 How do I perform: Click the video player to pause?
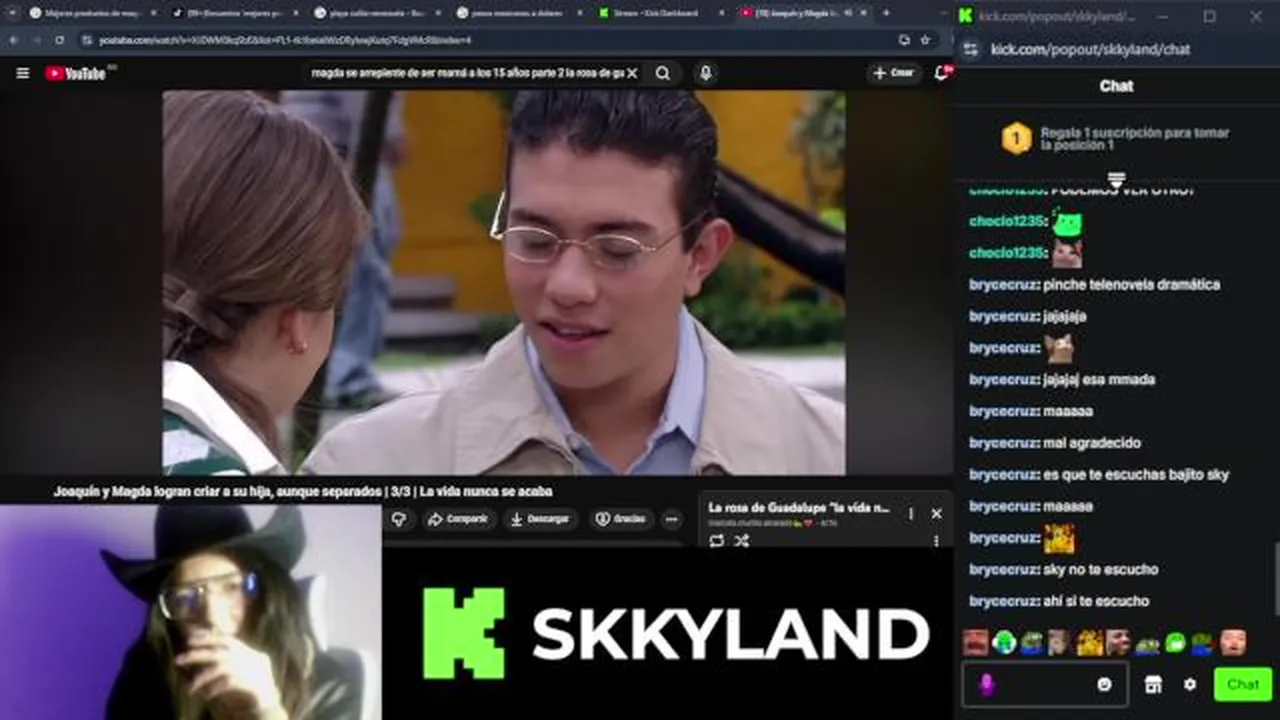coord(504,282)
